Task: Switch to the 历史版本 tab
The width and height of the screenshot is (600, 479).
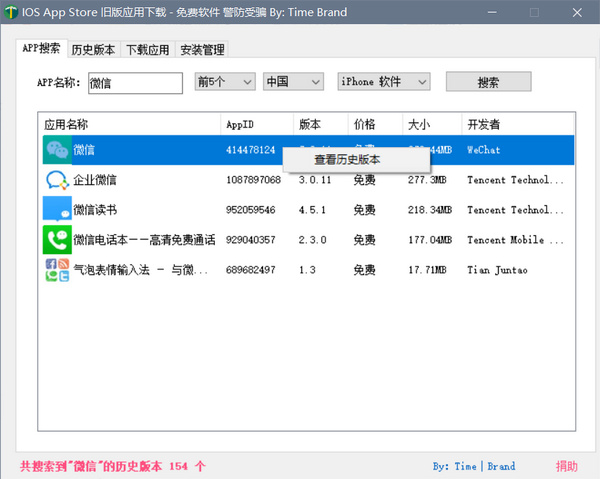Action: pos(93,50)
